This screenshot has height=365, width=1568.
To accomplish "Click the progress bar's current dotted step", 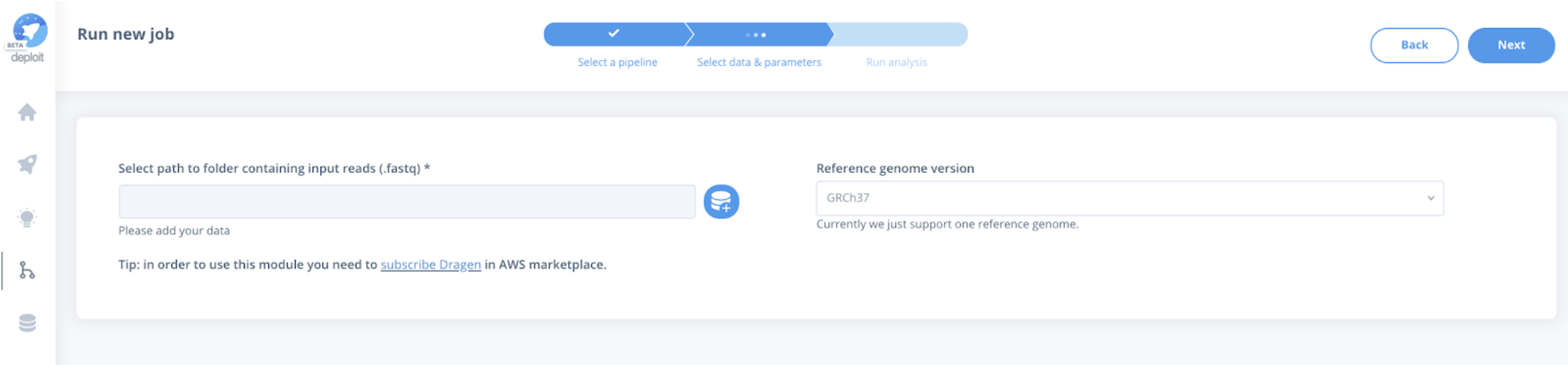I will [x=756, y=34].
